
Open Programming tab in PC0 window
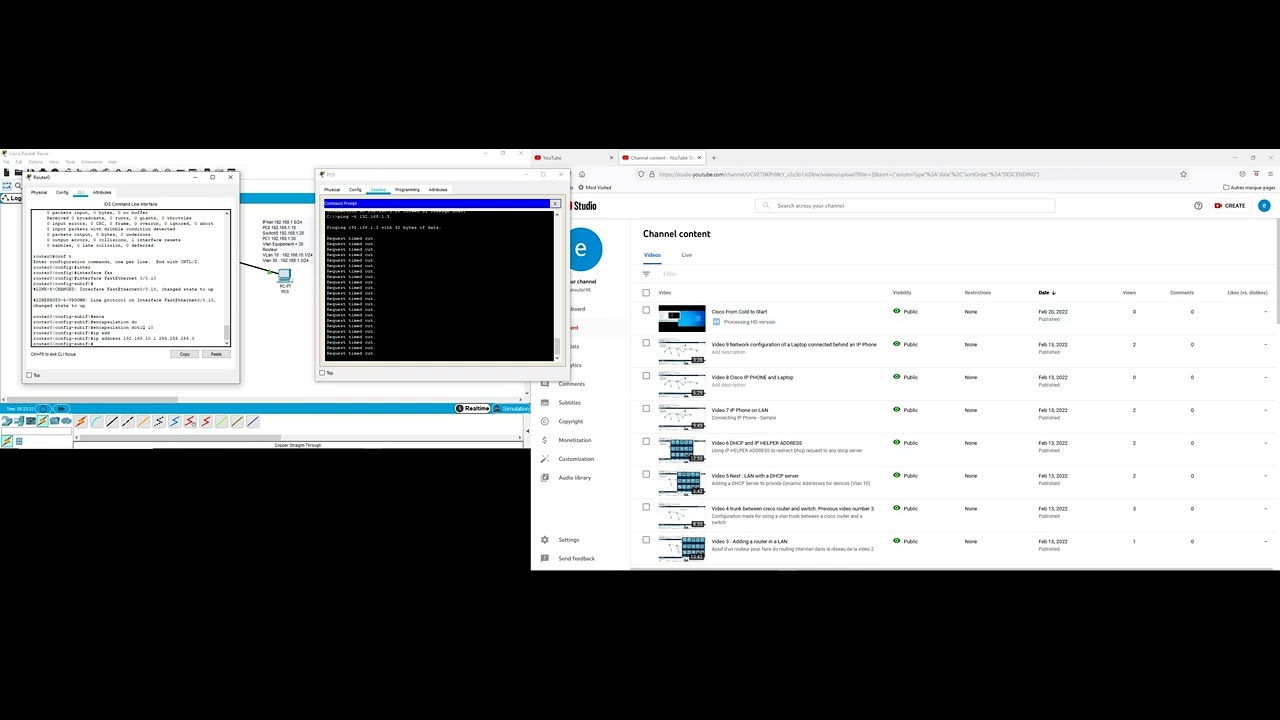click(407, 189)
